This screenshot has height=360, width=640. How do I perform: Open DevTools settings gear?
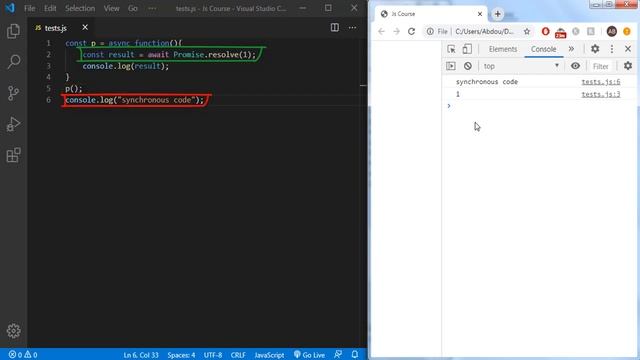coord(595,49)
